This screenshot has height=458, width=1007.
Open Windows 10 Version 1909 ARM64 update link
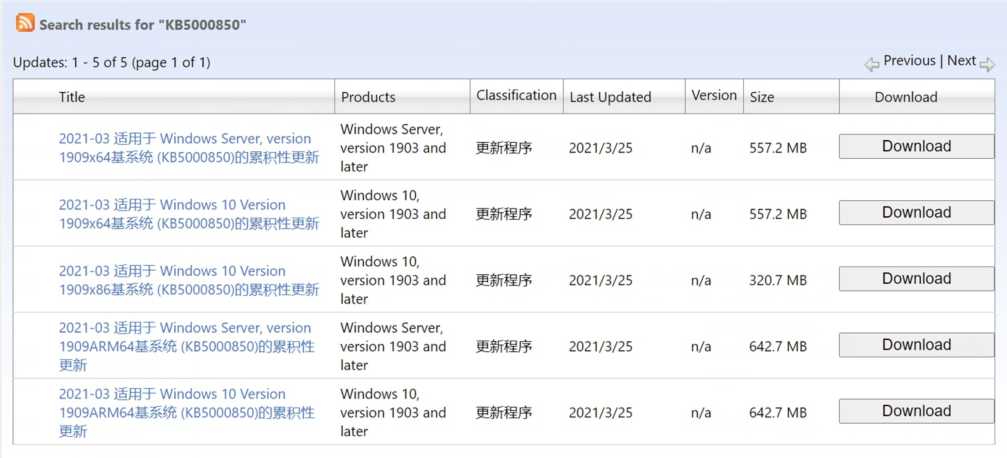(187, 412)
